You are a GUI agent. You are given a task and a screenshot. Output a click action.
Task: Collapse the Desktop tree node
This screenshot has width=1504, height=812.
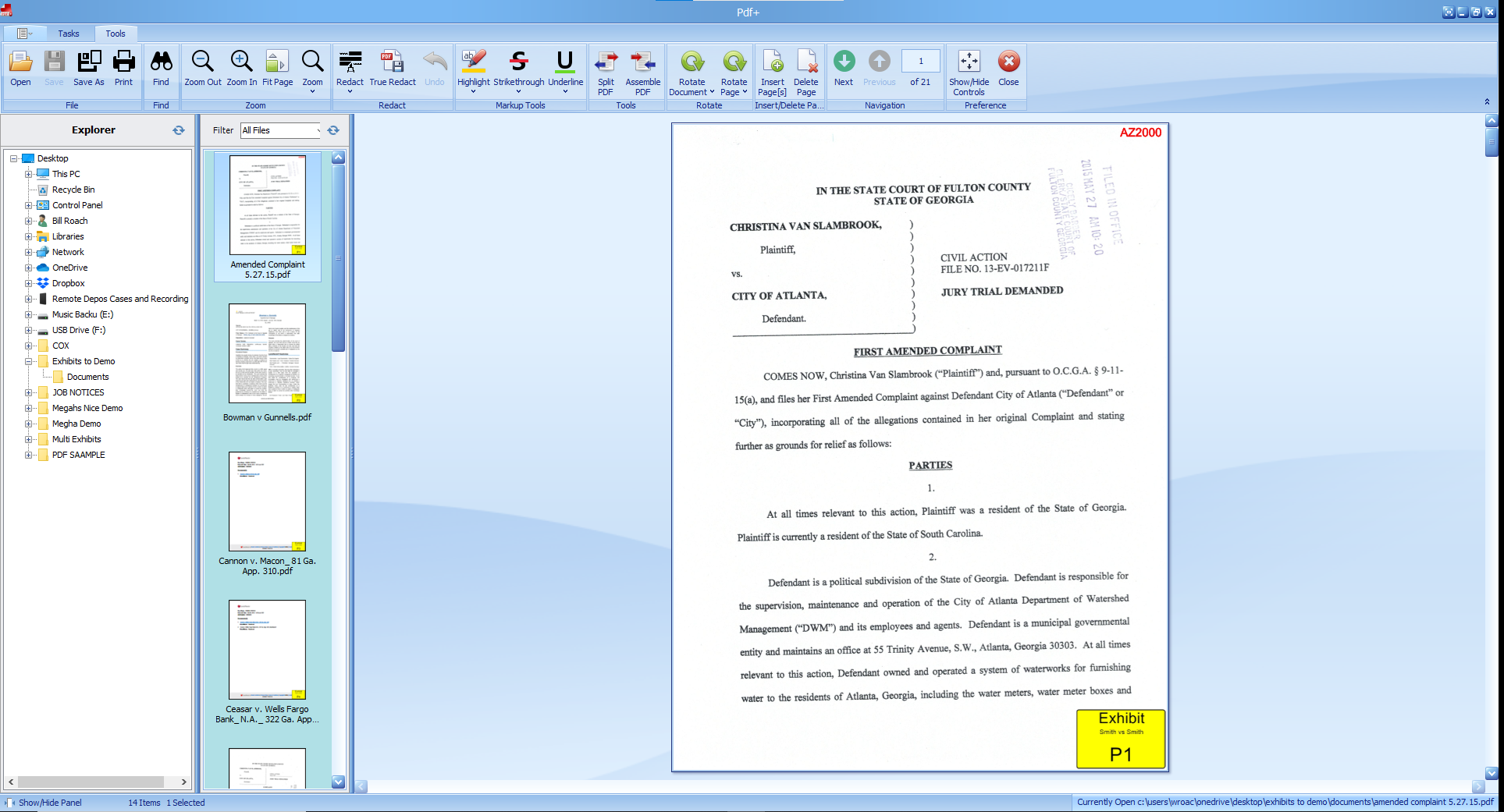[13, 158]
